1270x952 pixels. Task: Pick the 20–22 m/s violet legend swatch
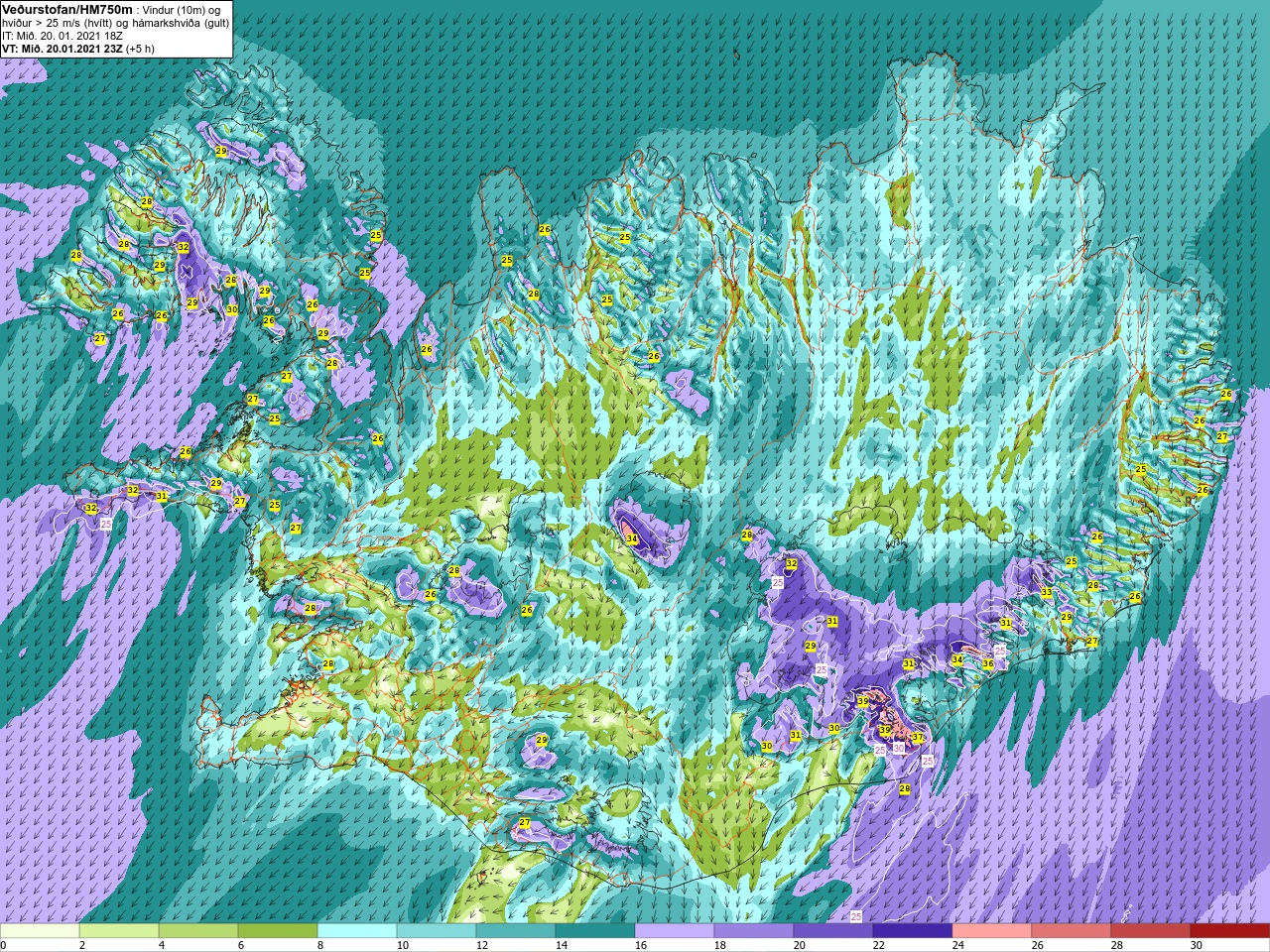833,931
